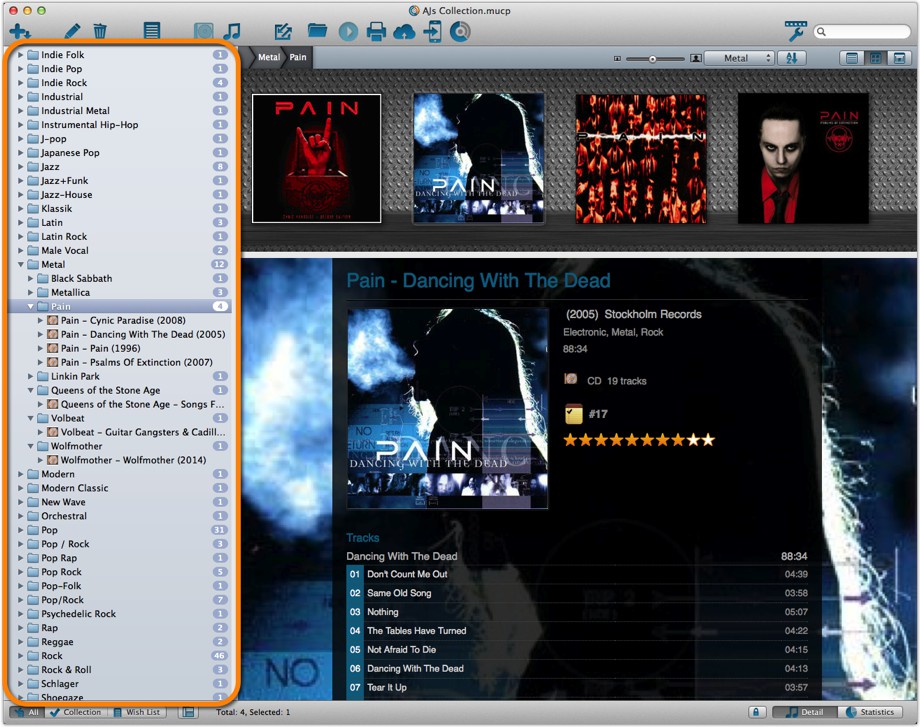Screen dimensions: 920x727
Task: Select the Music note toolbar icon
Action: (x=232, y=31)
